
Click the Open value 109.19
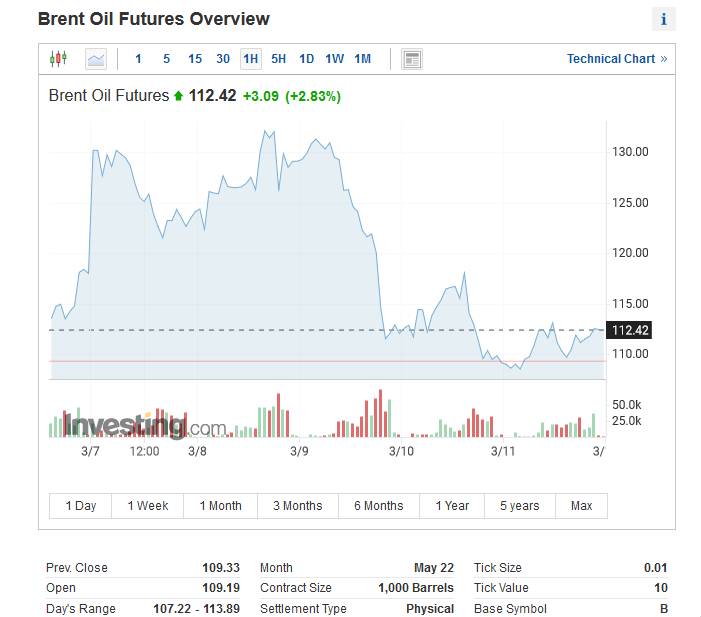[x=221, y=587]
